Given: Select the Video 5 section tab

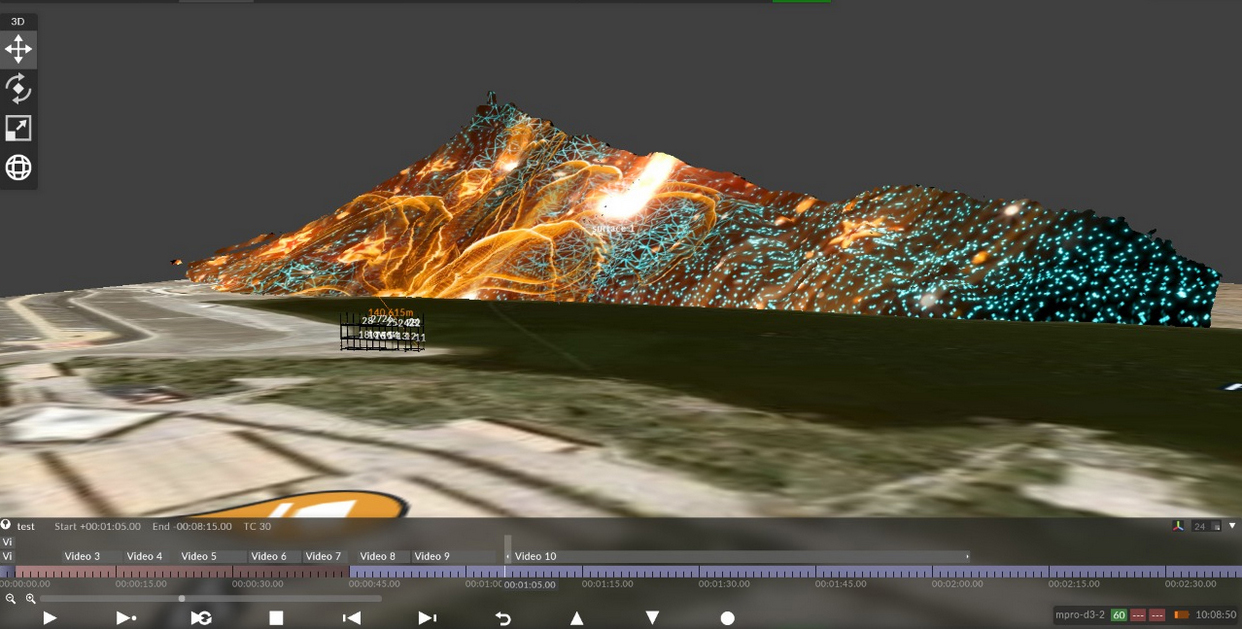Looking at the screenshot, I should pos(199,556).
